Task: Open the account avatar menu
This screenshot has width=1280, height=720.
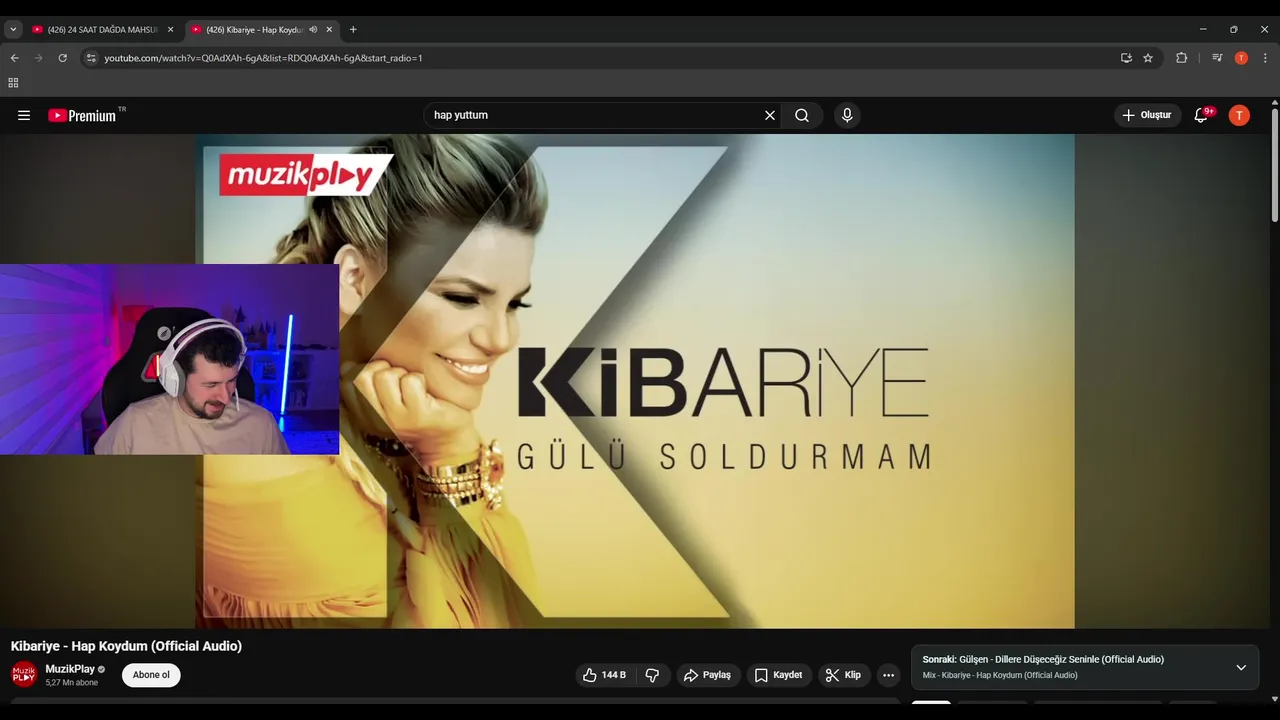Action: pyautogui.click(x=1239, y=115)
